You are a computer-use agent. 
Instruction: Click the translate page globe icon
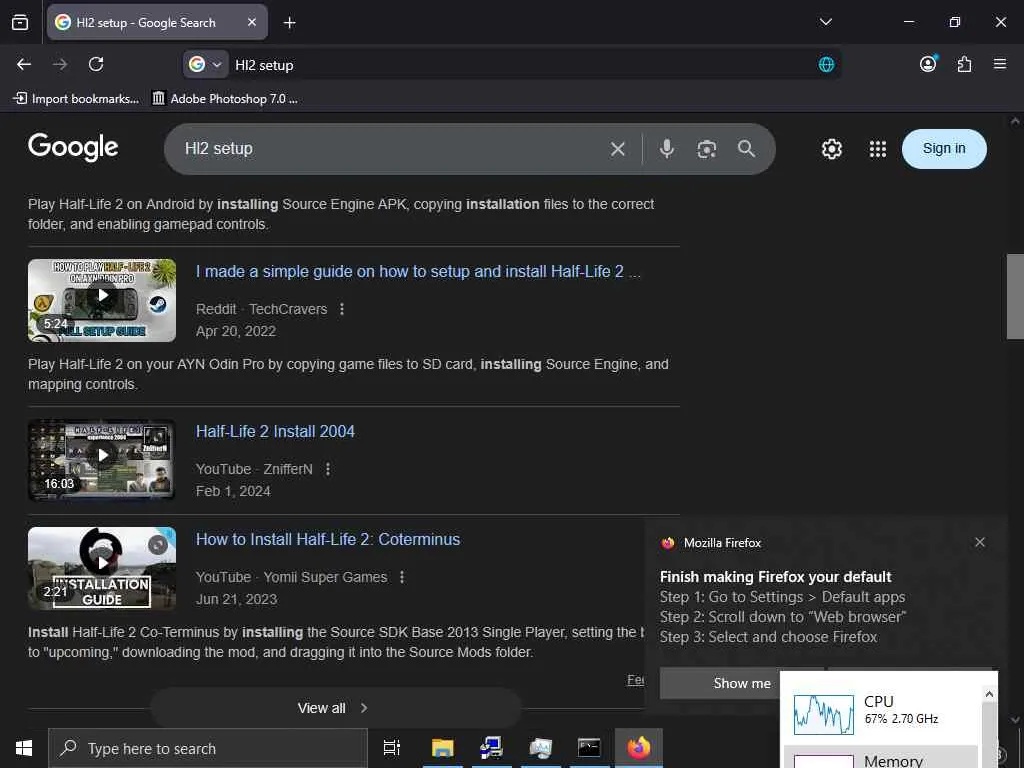point(826,65)
